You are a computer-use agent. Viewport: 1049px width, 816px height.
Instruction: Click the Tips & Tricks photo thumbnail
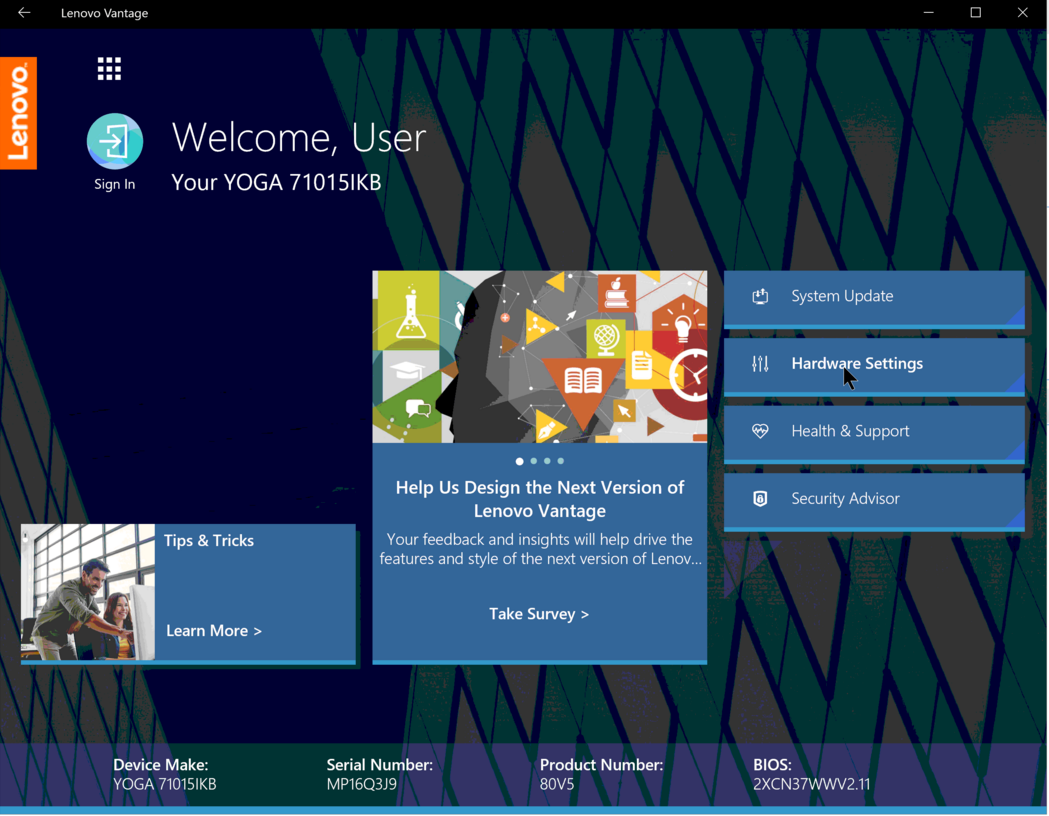[x=88, y=592]
